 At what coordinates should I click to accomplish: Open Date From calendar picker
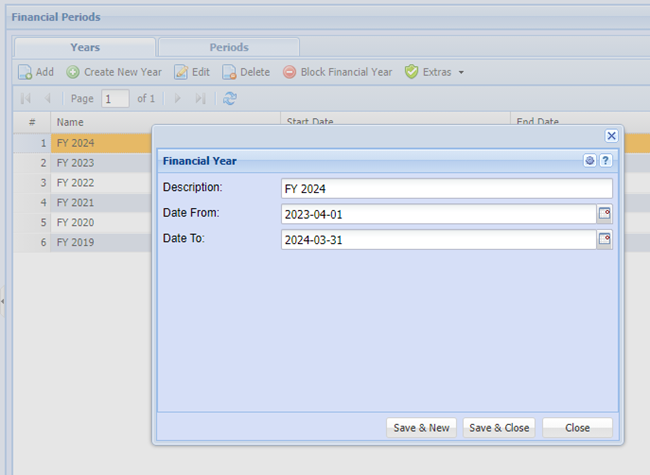[x=604, y=214]
